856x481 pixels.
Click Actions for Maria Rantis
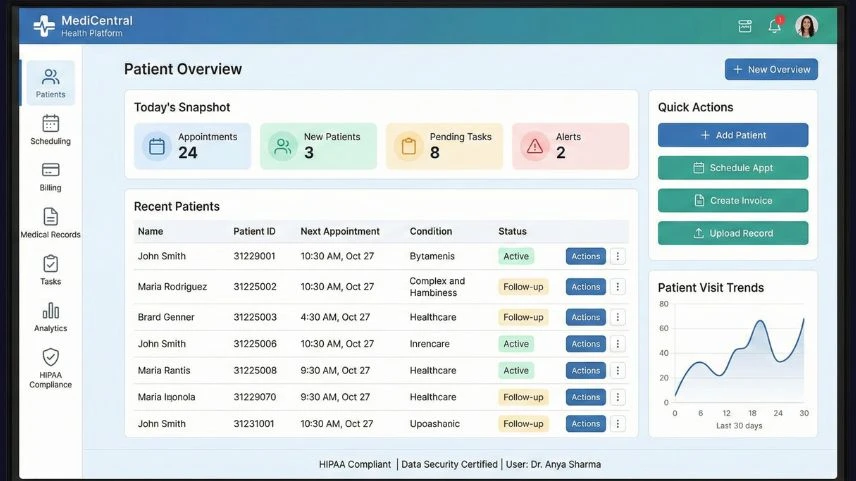(586, 370)
